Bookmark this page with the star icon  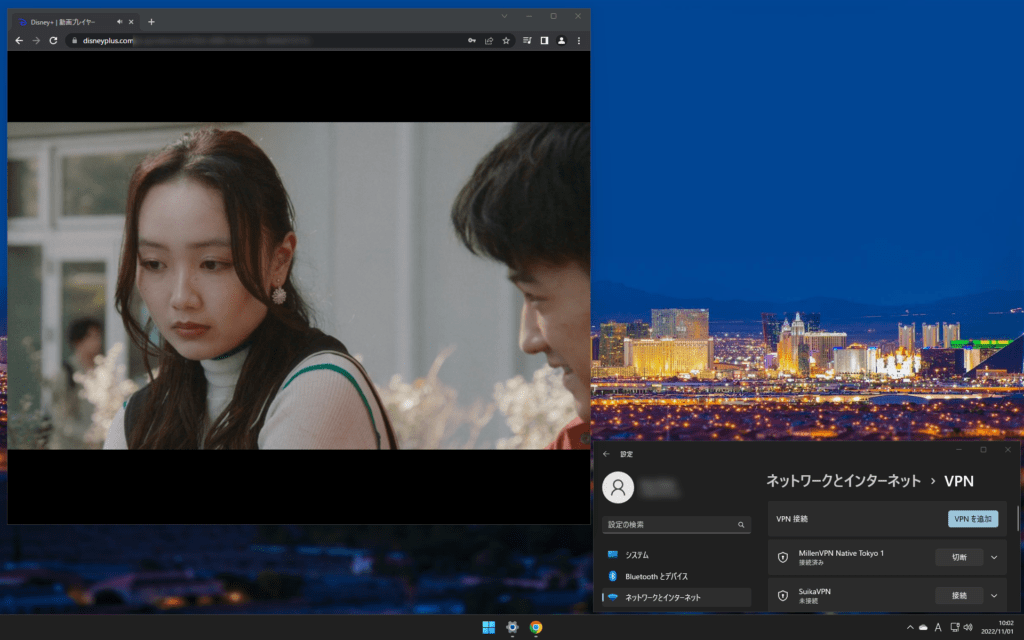coord(505,40)
